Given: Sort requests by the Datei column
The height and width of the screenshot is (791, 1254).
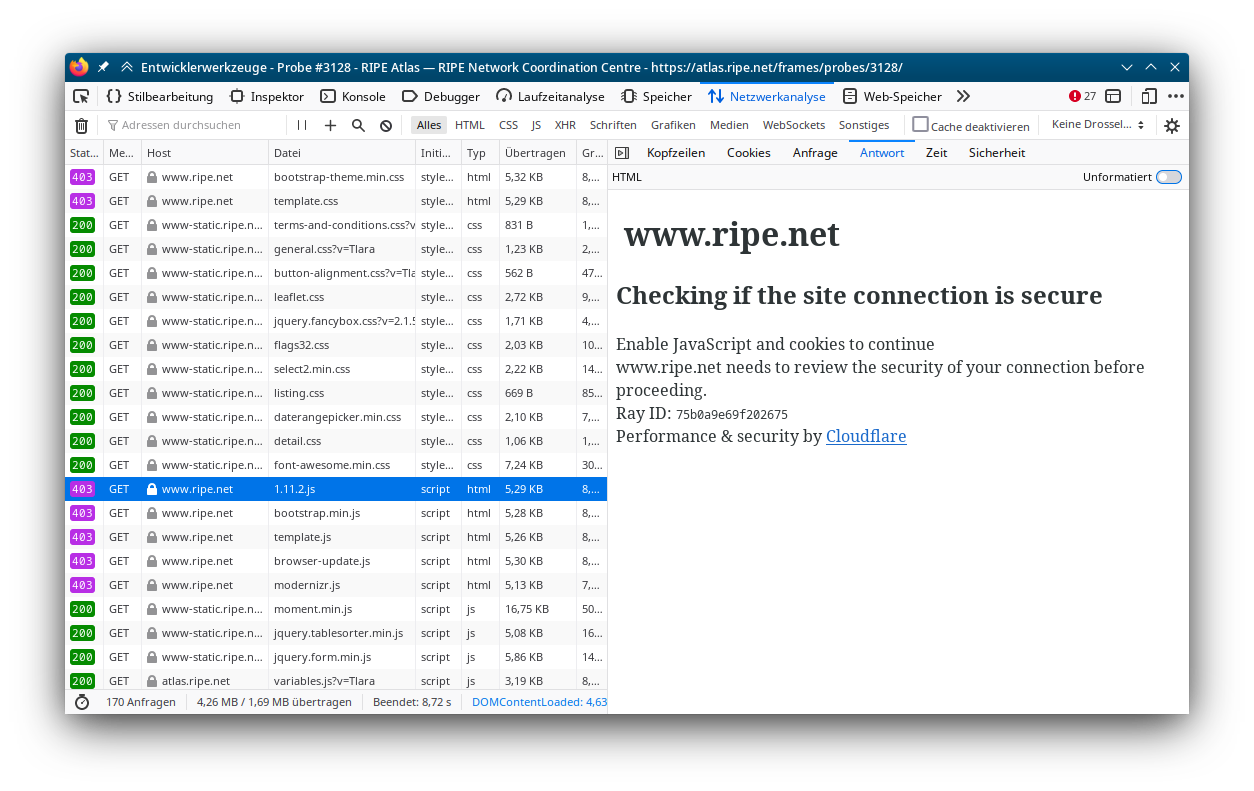Looking at the screenshot, I should tap(342, 153).
